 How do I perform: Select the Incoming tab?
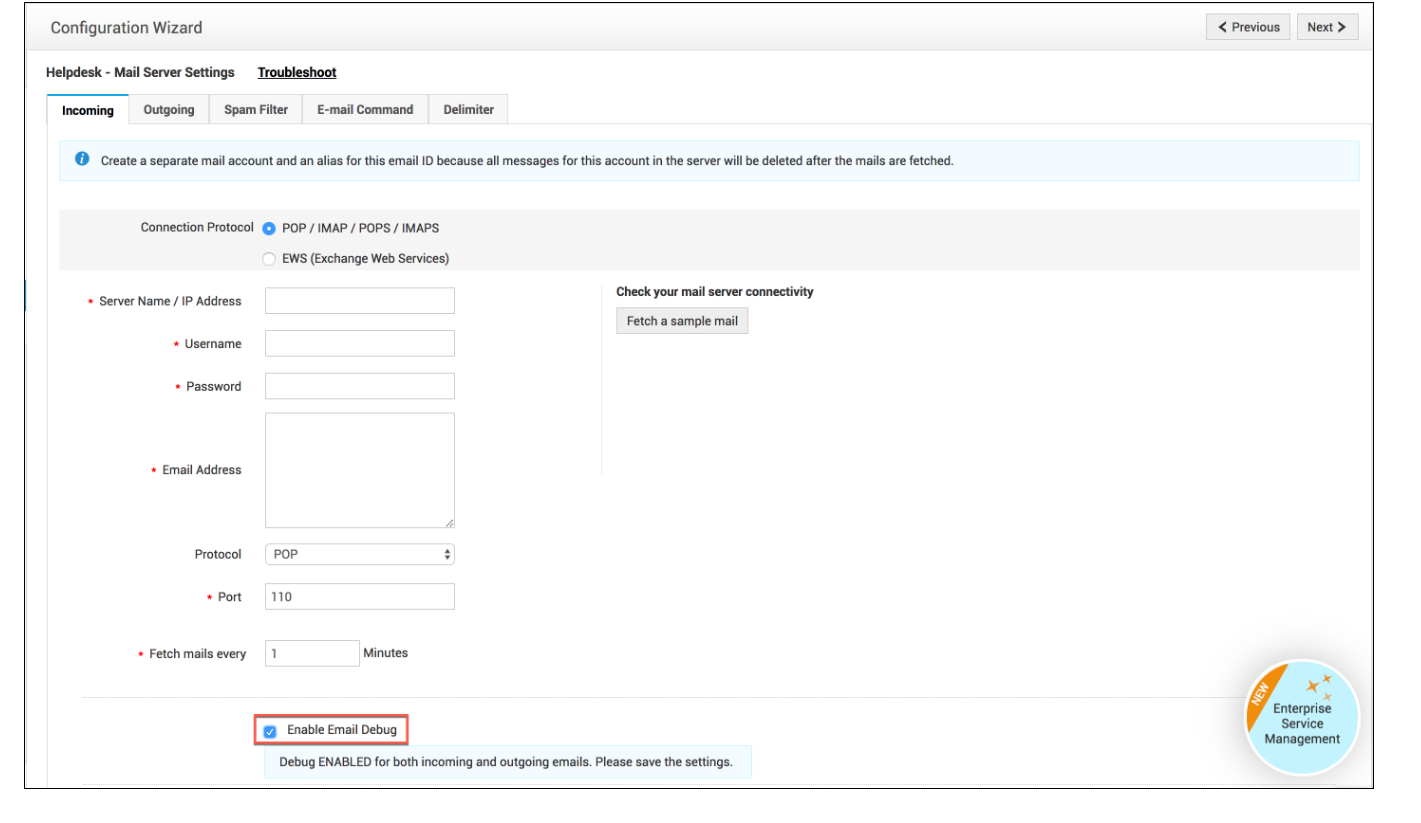(x=88, y=110)
